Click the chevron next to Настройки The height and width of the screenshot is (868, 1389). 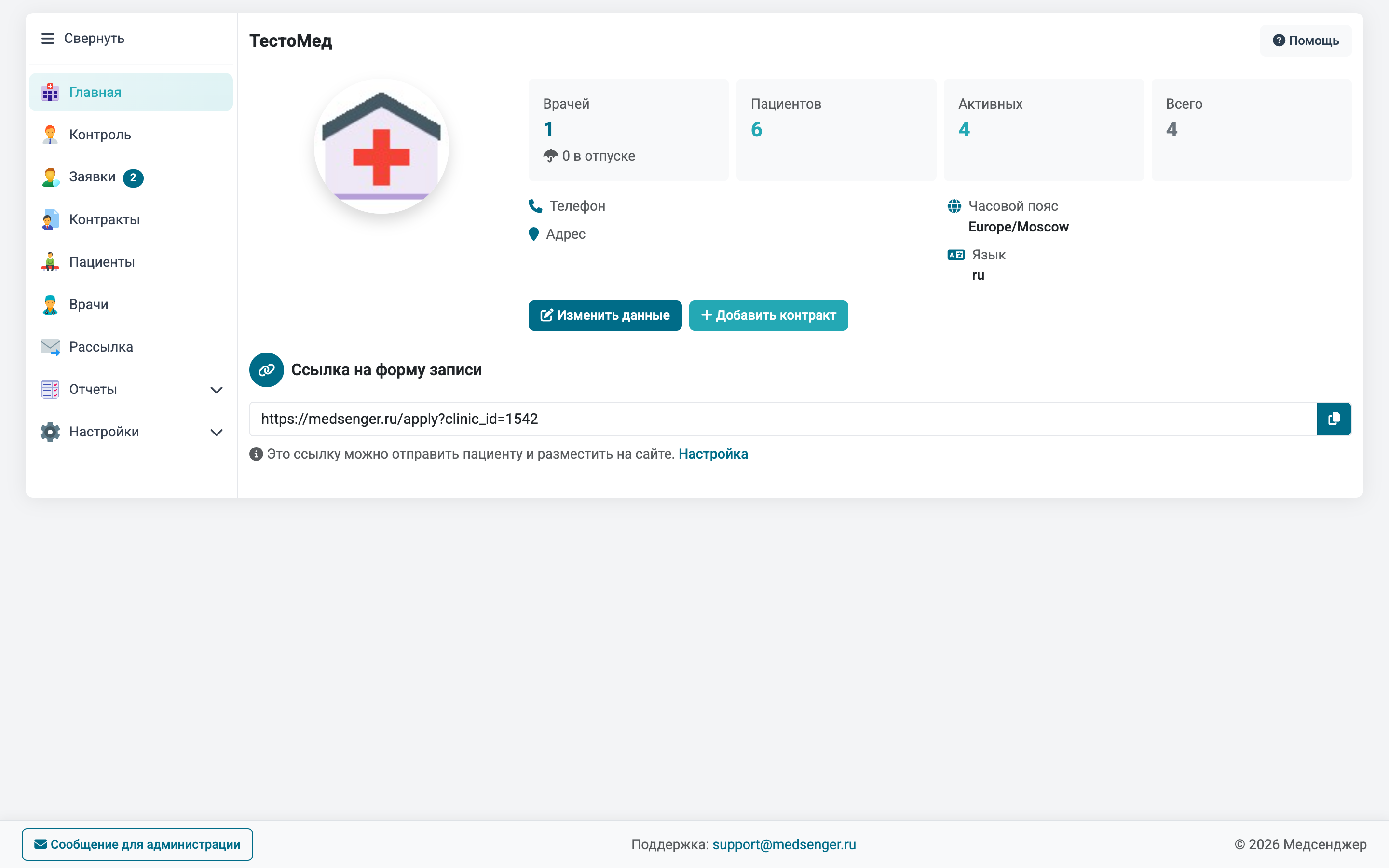point(217,432)
